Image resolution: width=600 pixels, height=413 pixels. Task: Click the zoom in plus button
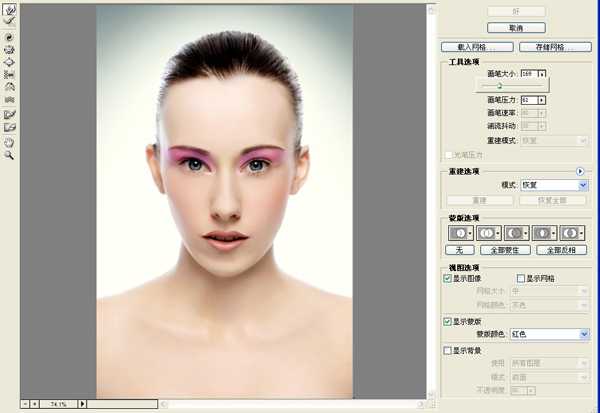pos(34,404)
